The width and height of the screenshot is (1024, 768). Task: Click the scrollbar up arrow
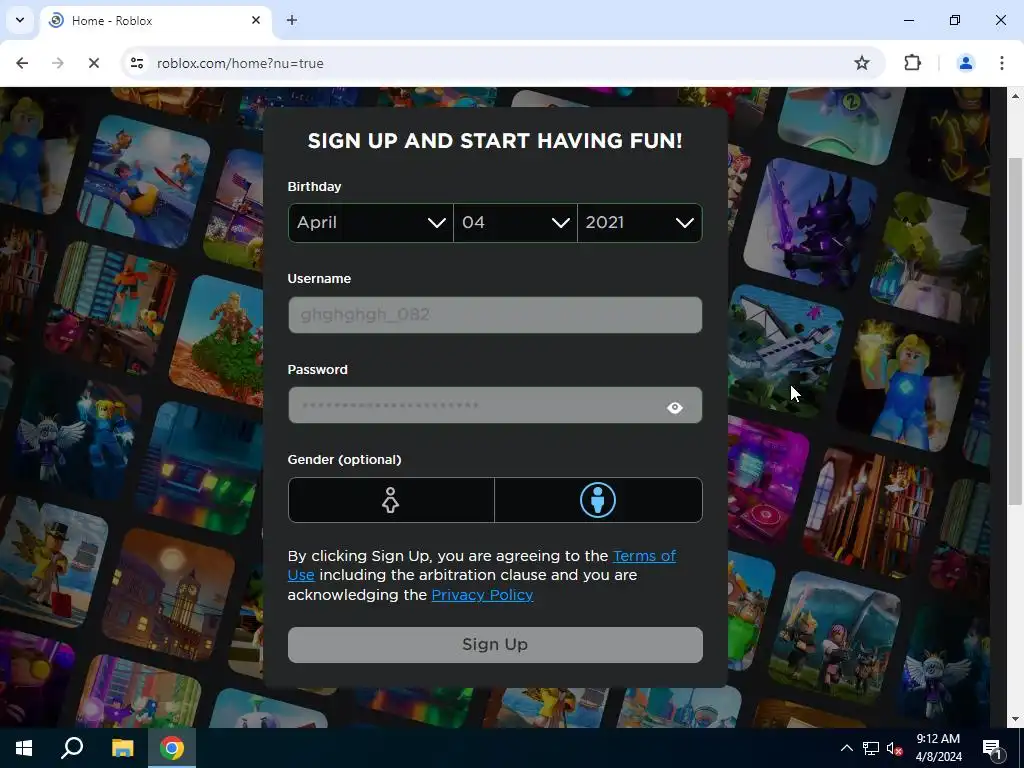tap(1015, 96)
